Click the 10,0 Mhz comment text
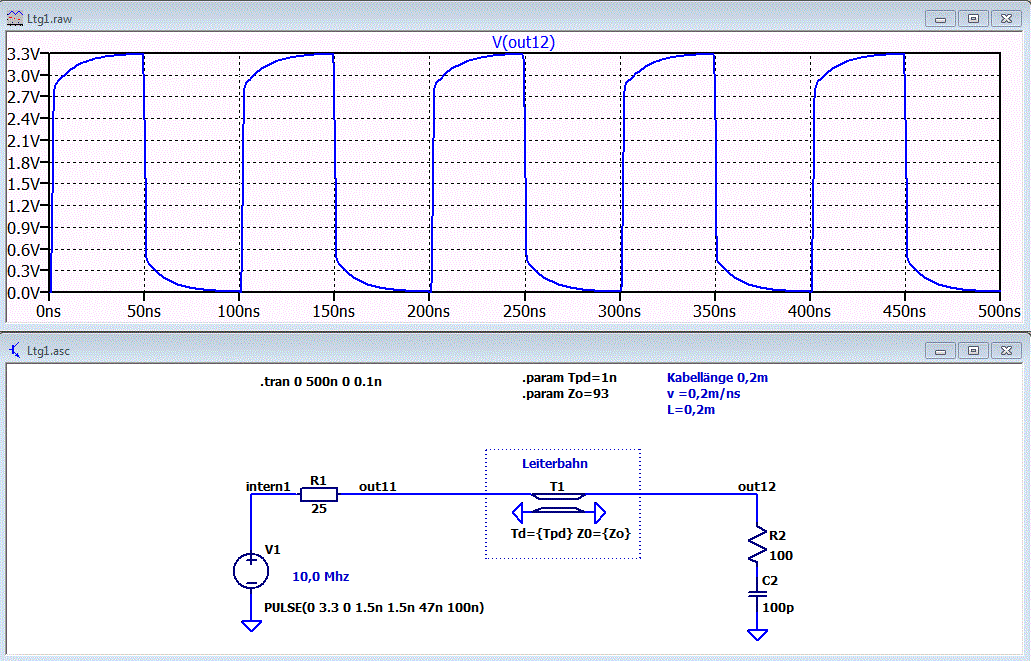1031x661 pixels. click(321, 577)
